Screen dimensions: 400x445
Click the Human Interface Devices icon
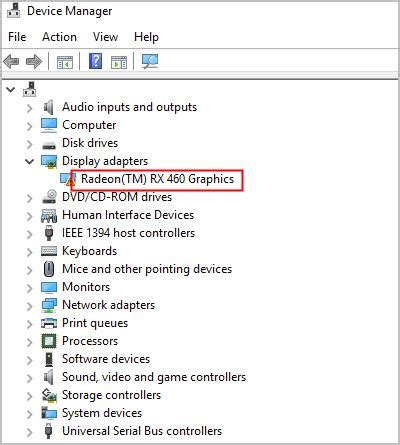click(x=49, y=215)
